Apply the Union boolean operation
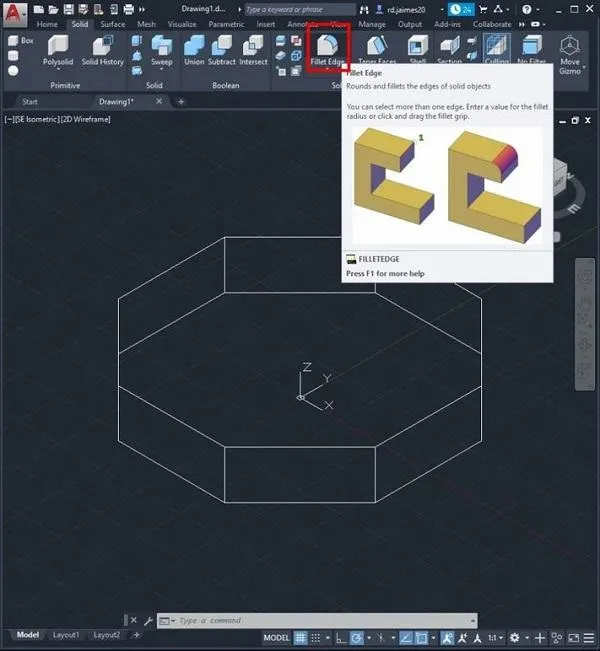Screen dimensions: 600x651 pyautogui.click(x=194, y=48)
